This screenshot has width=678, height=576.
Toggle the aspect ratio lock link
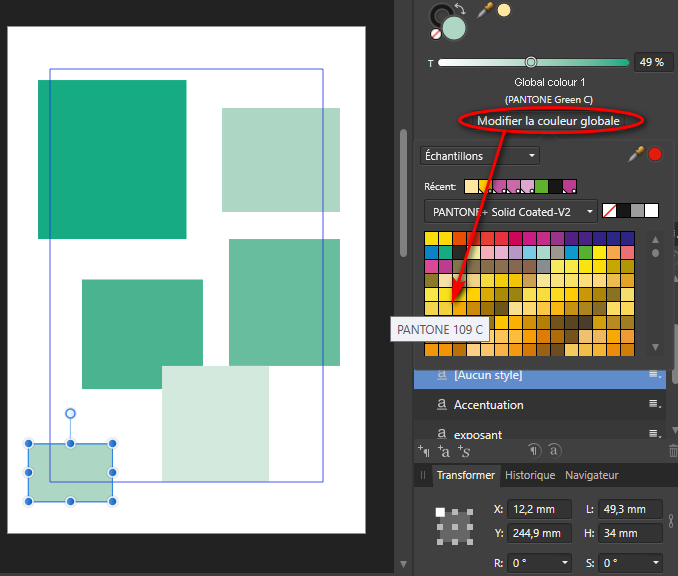pos(671,521)
